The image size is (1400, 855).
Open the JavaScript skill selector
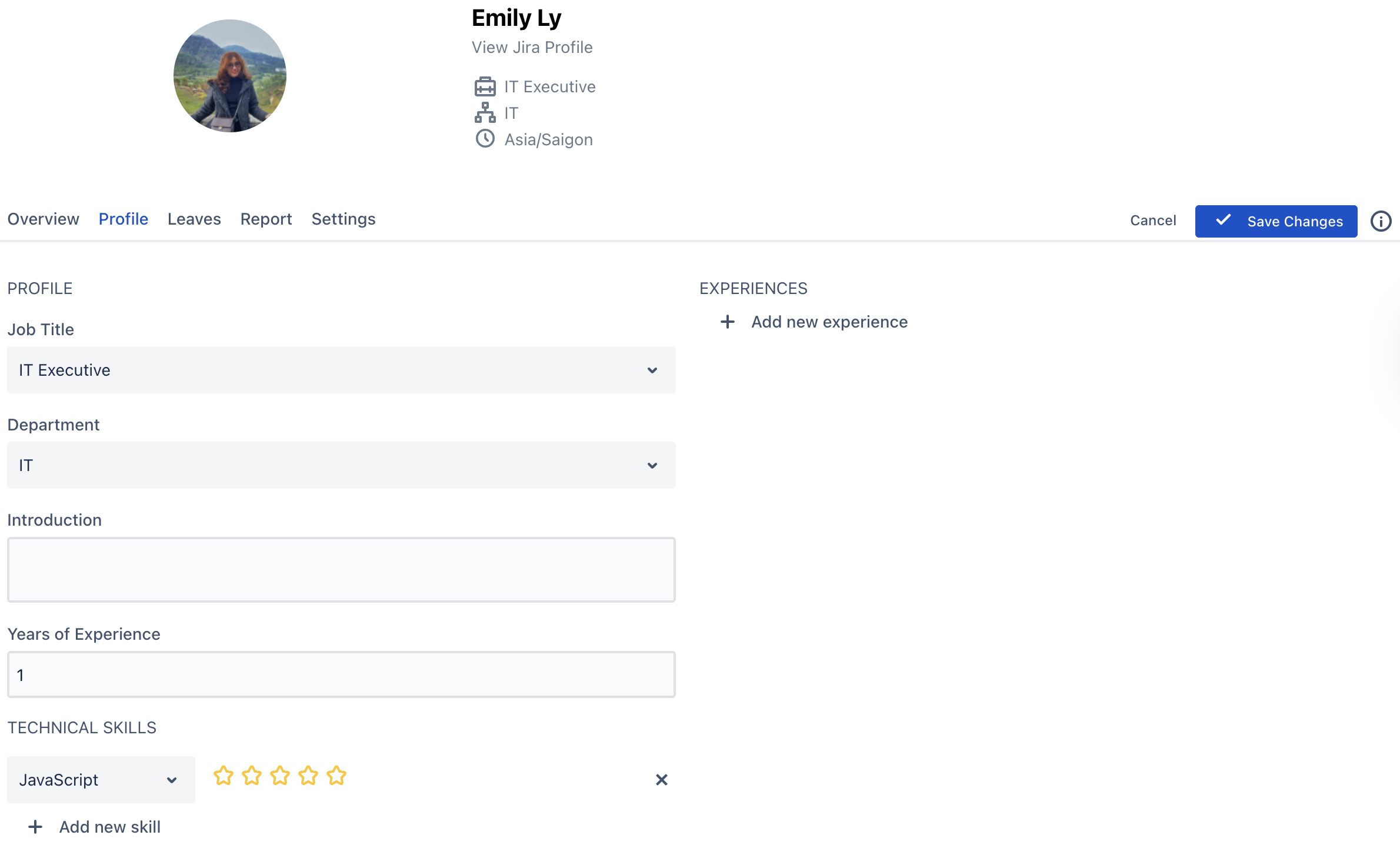click(x=101, y=780)
